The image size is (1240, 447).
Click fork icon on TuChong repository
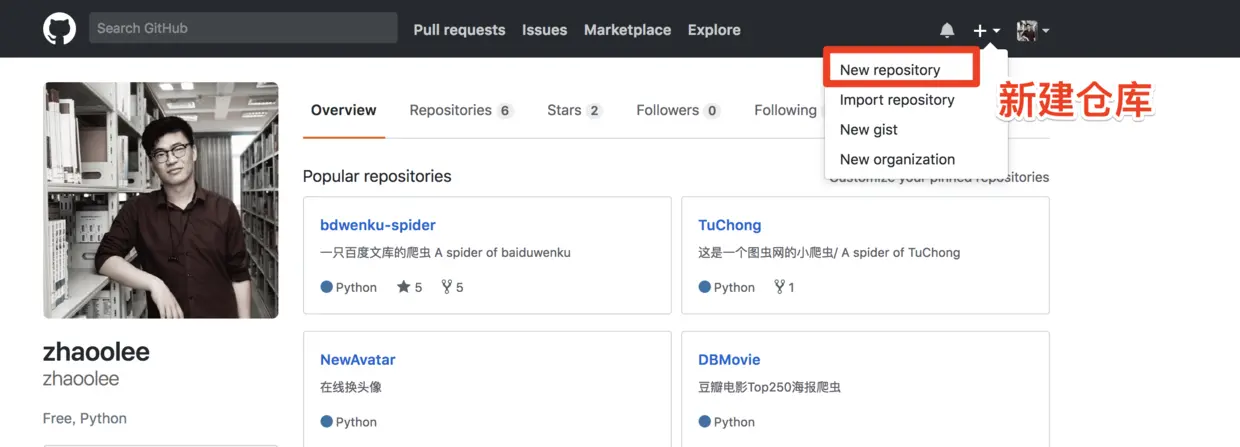coord(780,287)
